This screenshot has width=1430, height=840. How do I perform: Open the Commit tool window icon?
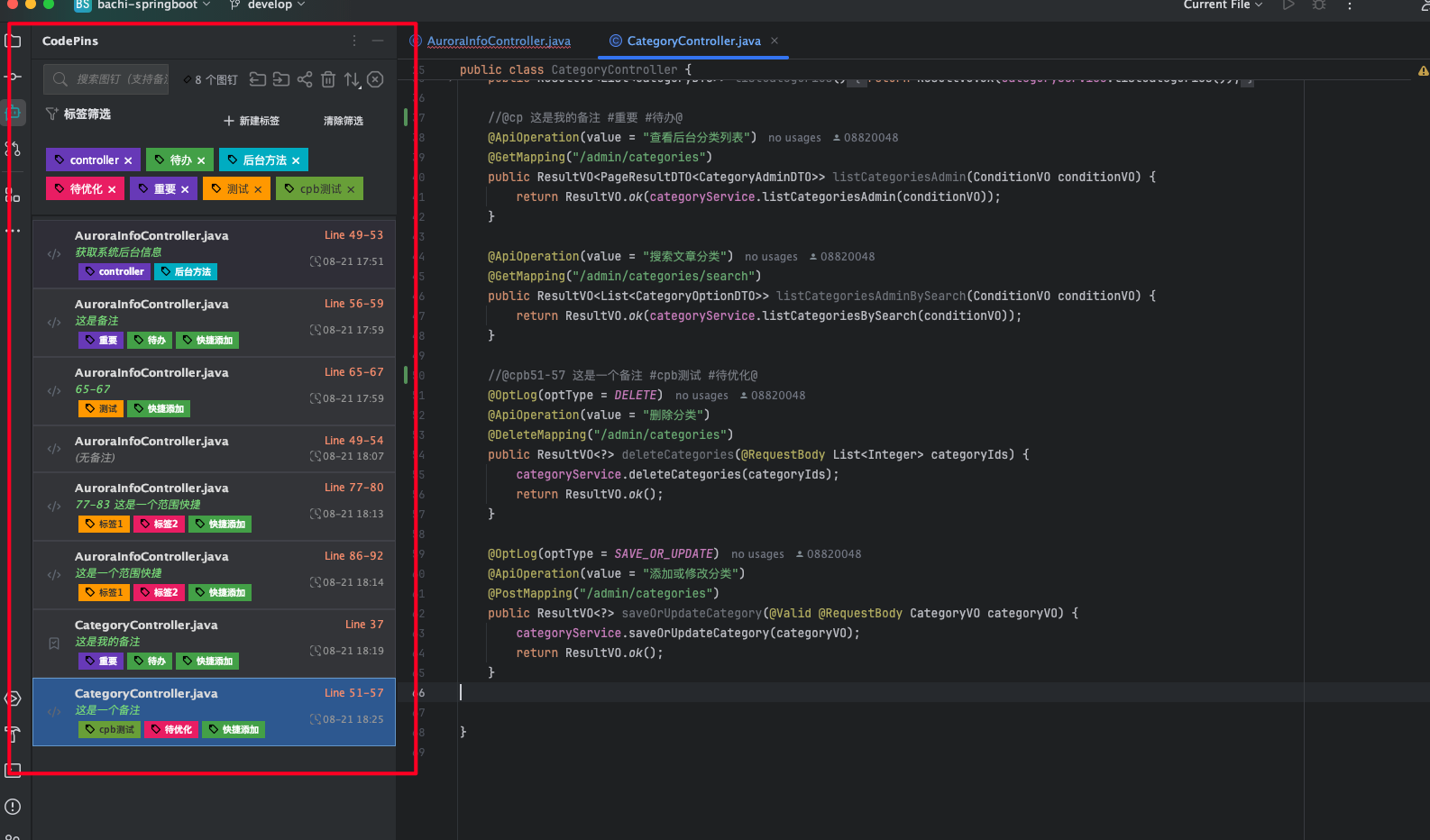tap(13, 77)
